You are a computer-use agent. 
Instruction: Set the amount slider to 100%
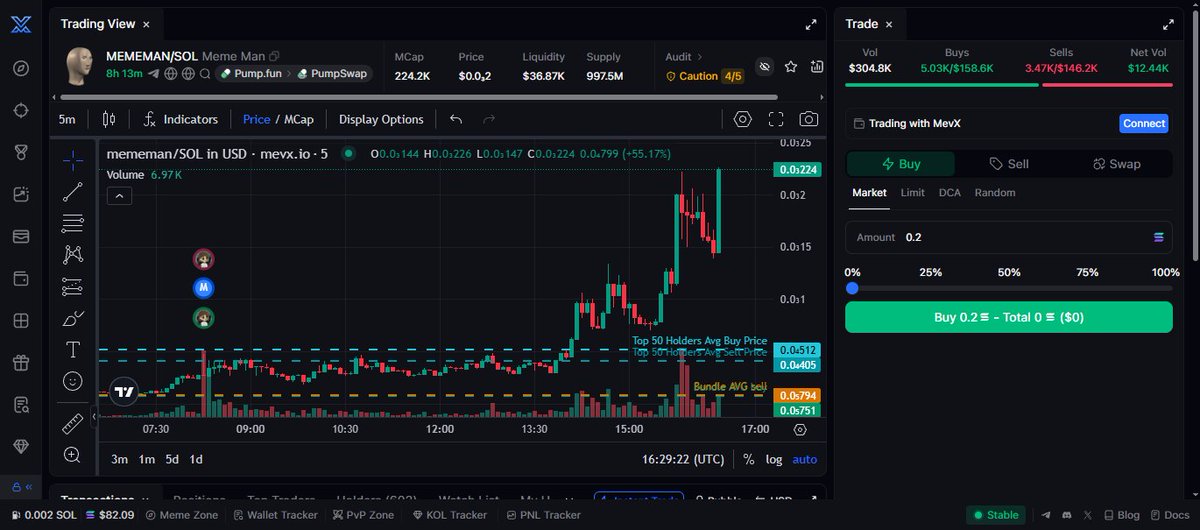tap(1165, 272)
